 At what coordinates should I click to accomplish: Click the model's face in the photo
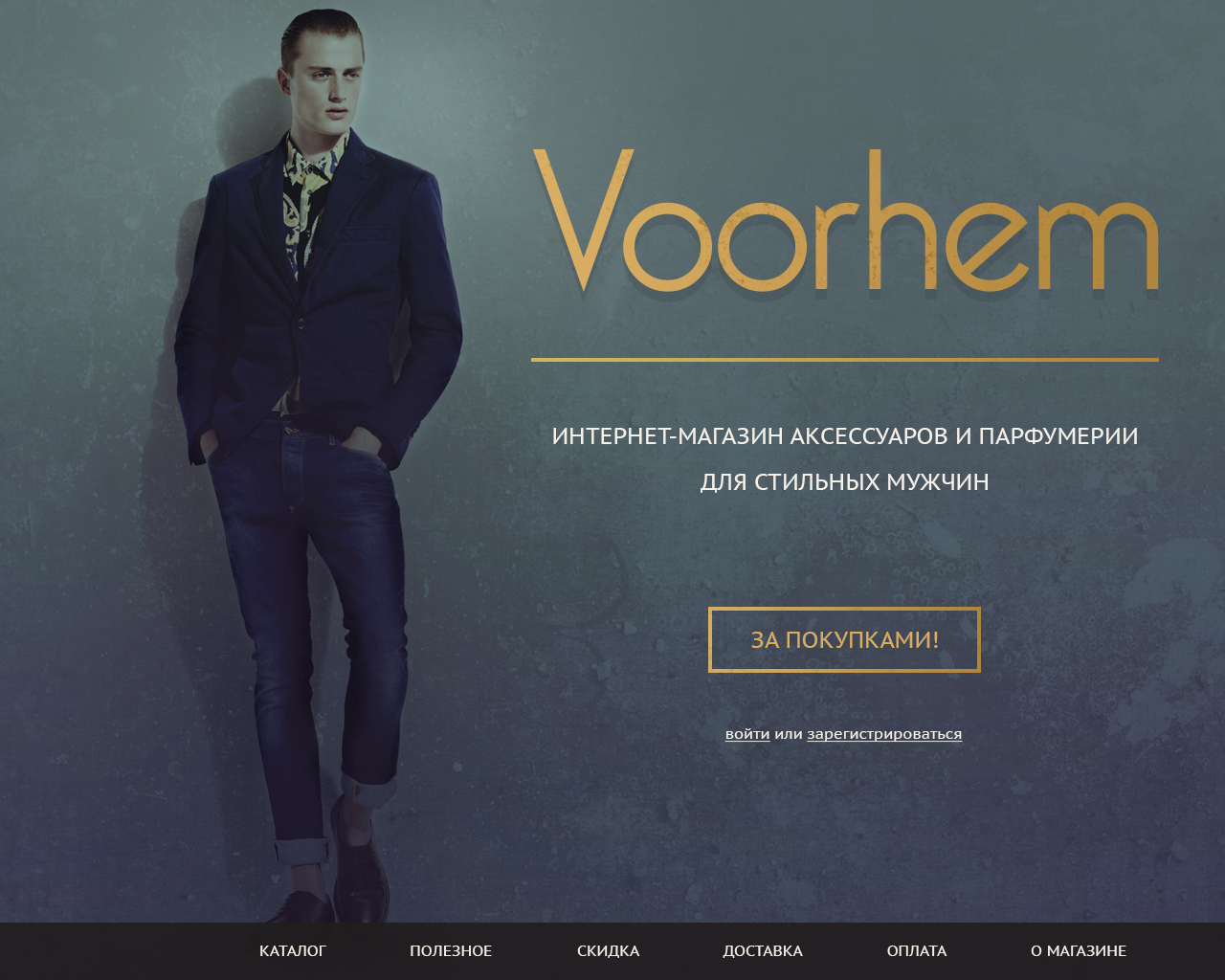[328, 84]
